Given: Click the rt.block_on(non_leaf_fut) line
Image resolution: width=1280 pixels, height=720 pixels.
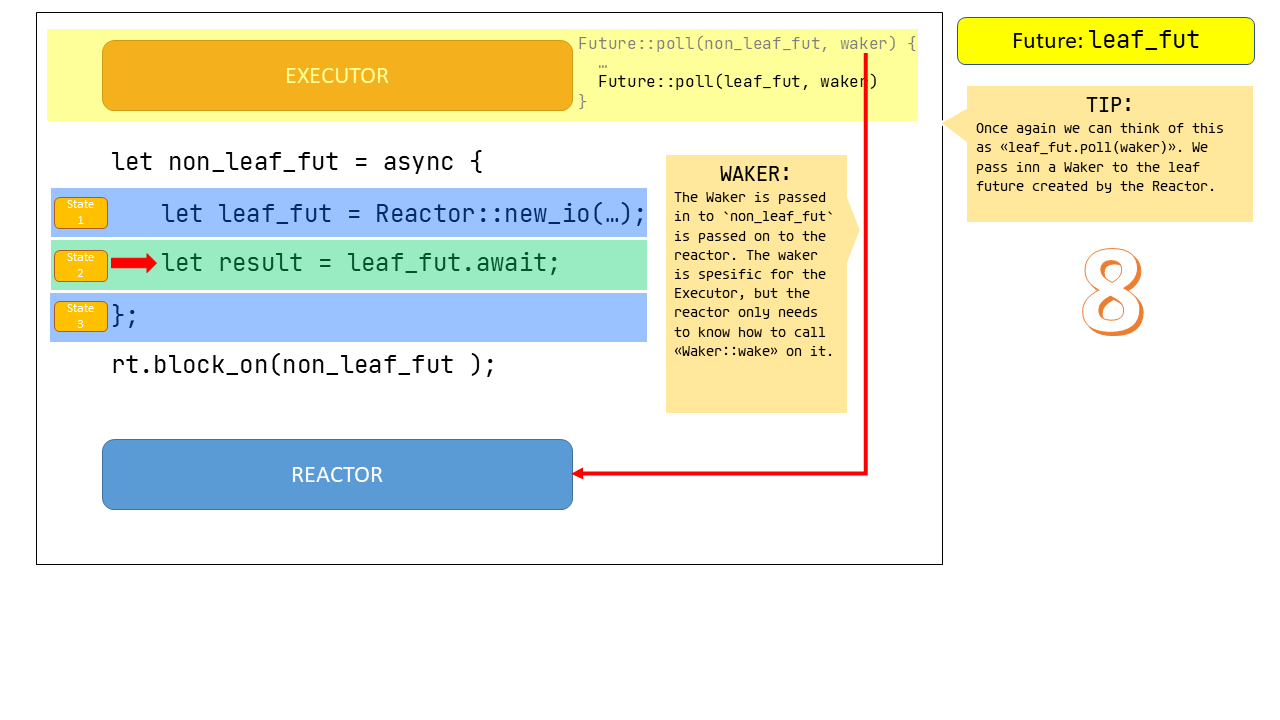Looking at the screenshot, I should 303,365.
